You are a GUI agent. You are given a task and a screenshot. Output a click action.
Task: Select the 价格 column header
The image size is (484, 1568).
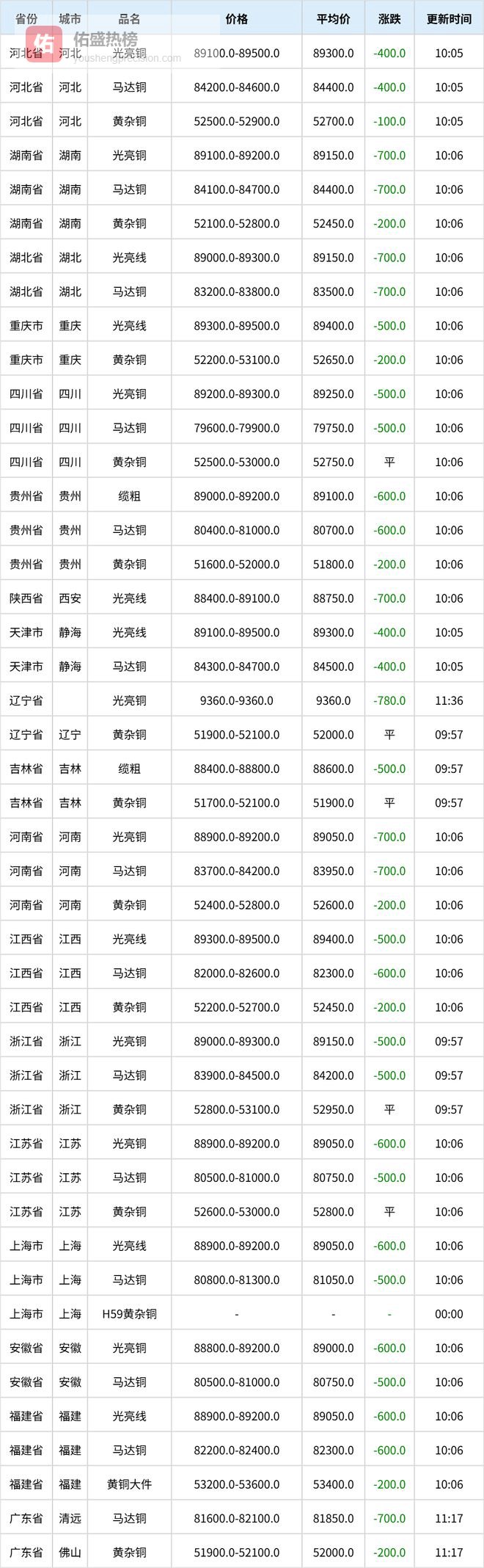pyautogui.click(x=236, y=19)
